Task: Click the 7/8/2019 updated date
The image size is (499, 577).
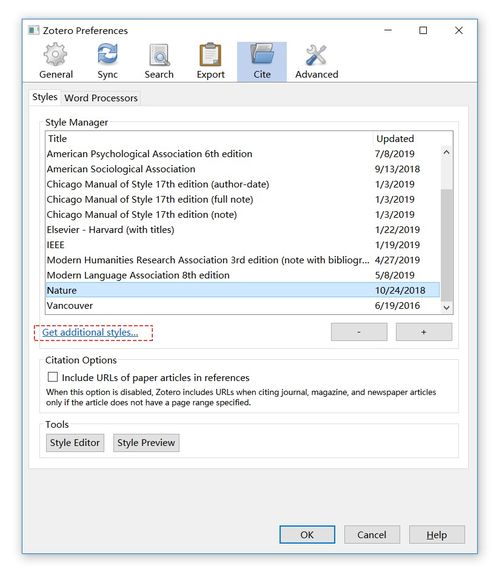Action: (x=394, y=154)
